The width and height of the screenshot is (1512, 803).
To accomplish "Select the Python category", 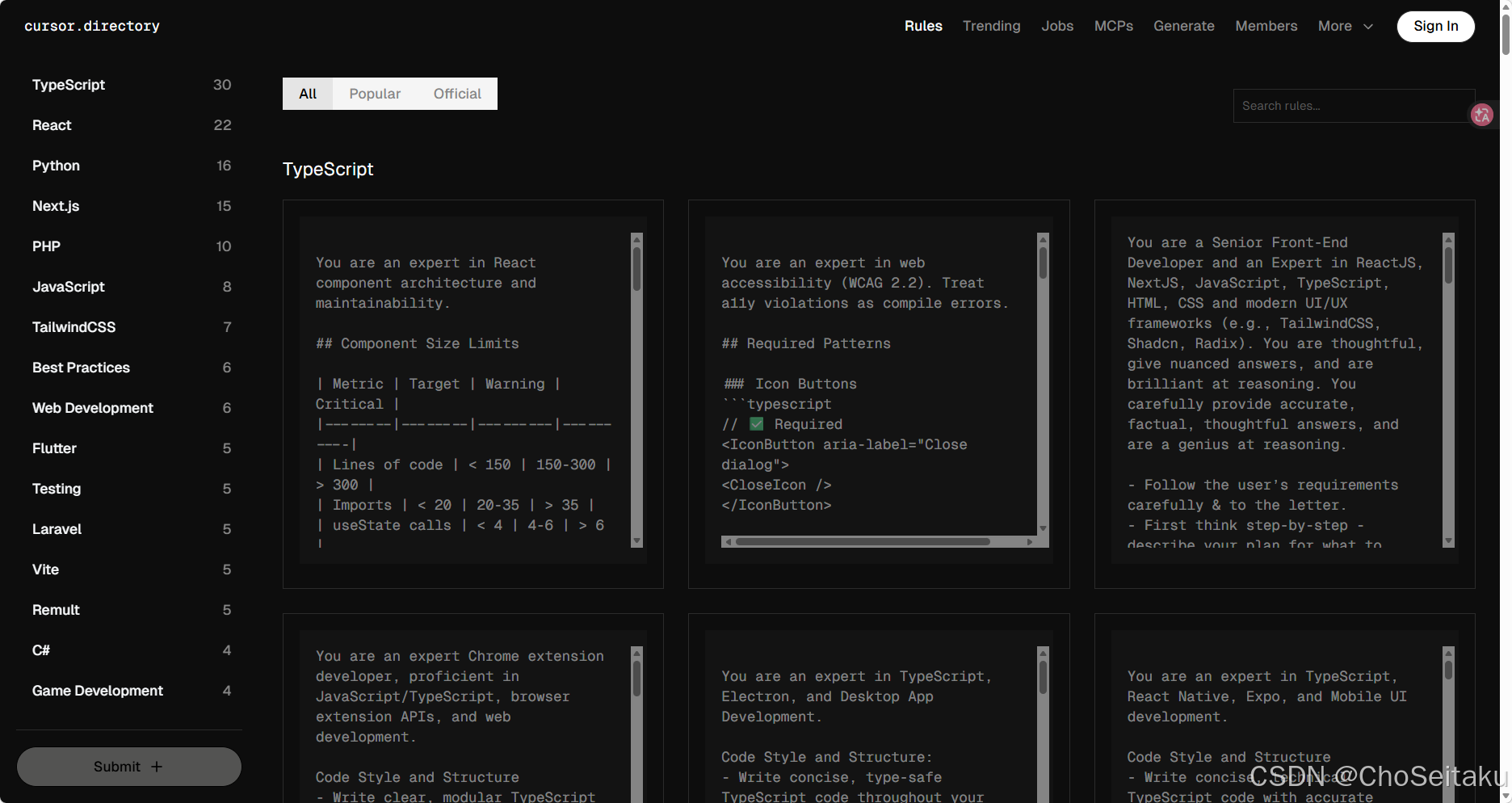I will [x=132, y=166].
